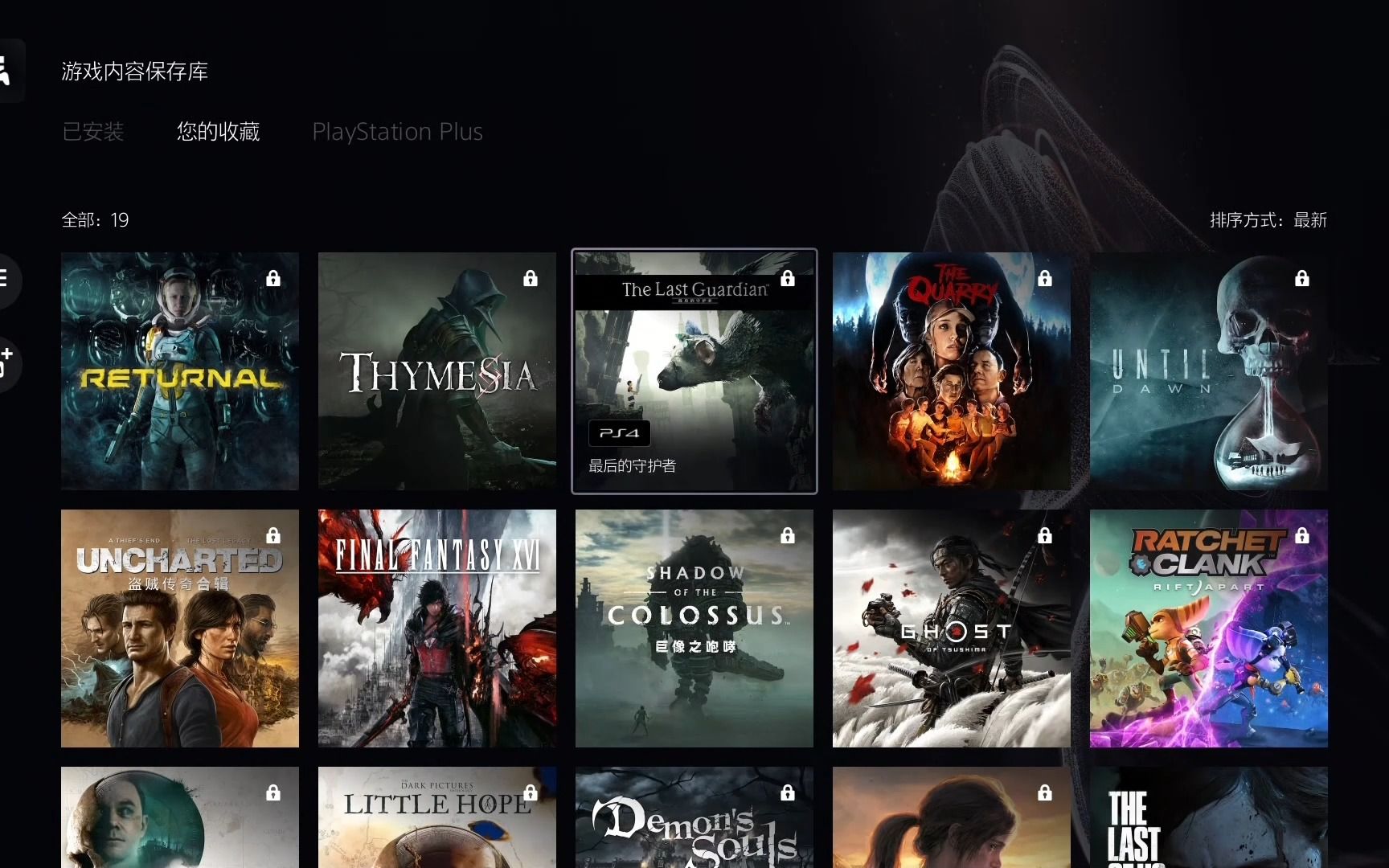The height and width of the screenshot is (868, 1389).
Task: Select Shadow of the Colossus tile
Action: (694, 628)
